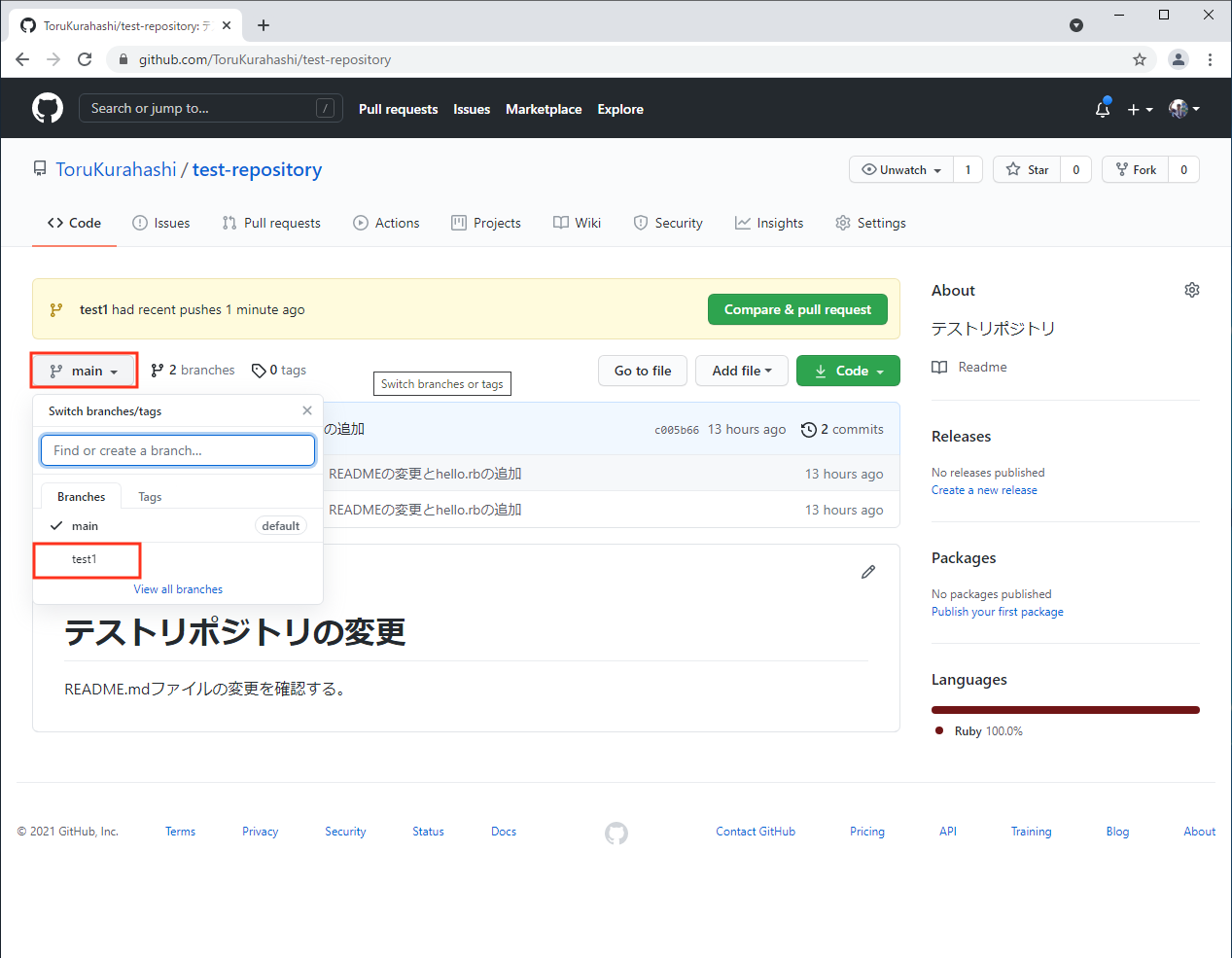Open the Wiki tab
This screenshot has height=958, width=1232.
coord(578,223)
